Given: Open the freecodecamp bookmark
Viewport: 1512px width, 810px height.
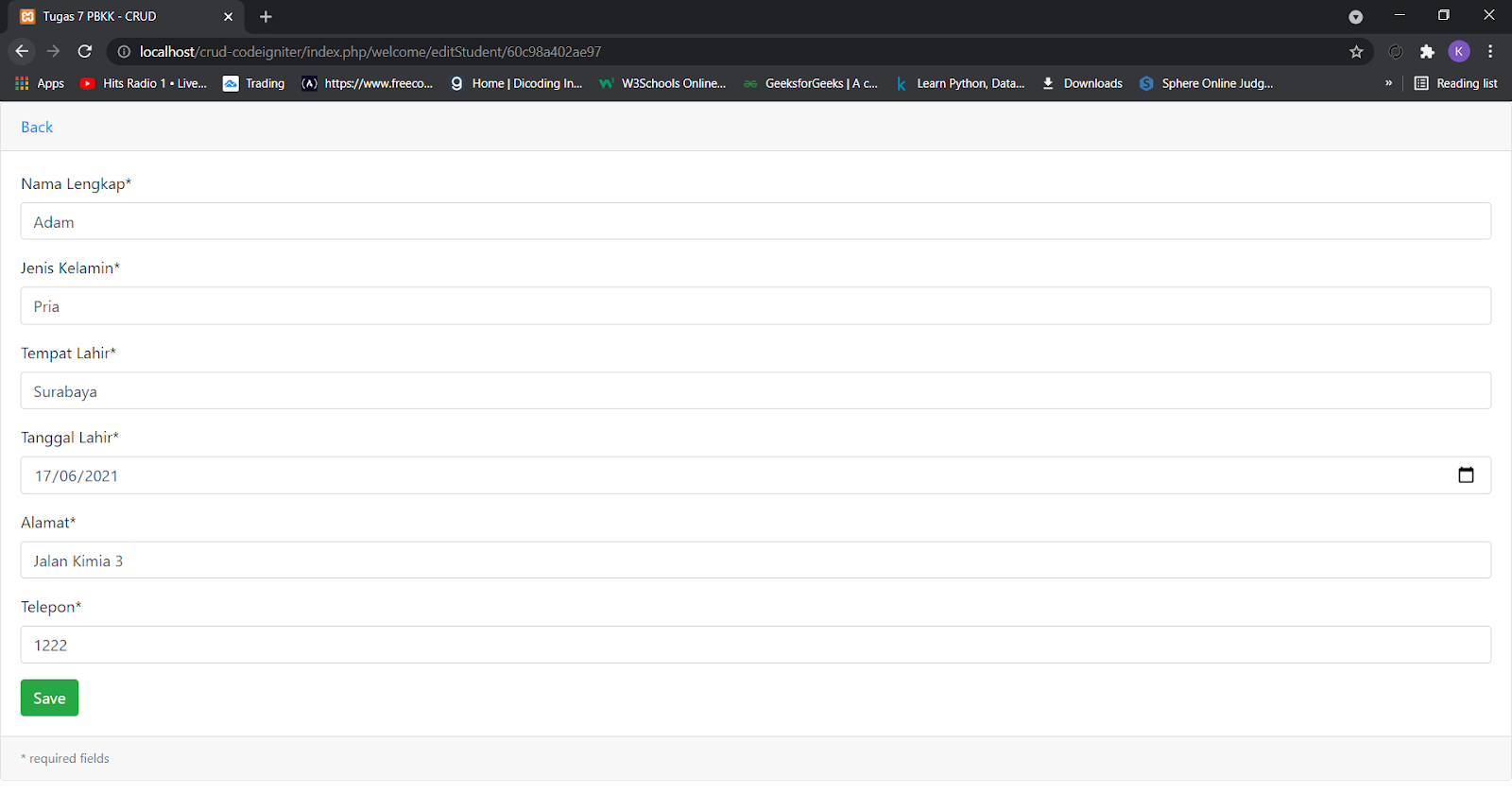Looking at the screenshot, I should click(x=367, y=83).
